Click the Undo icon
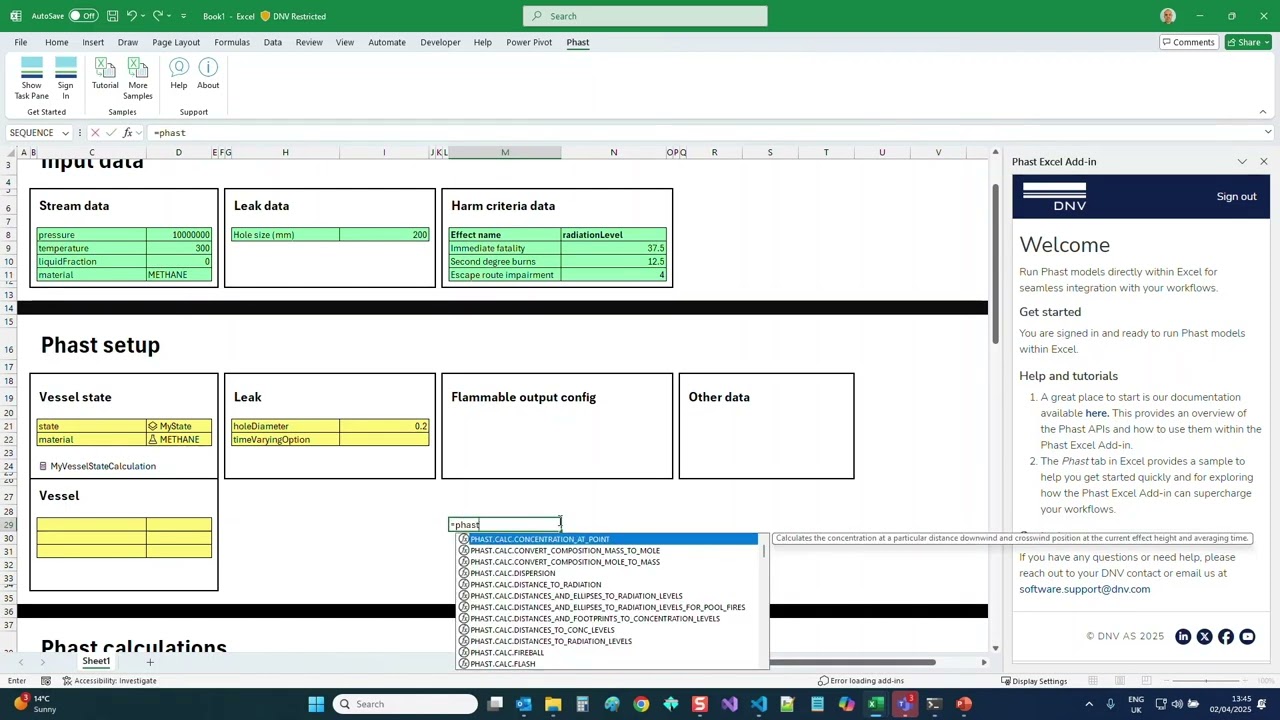Viewport: 1280px width, 720px height. coord(131,16)
